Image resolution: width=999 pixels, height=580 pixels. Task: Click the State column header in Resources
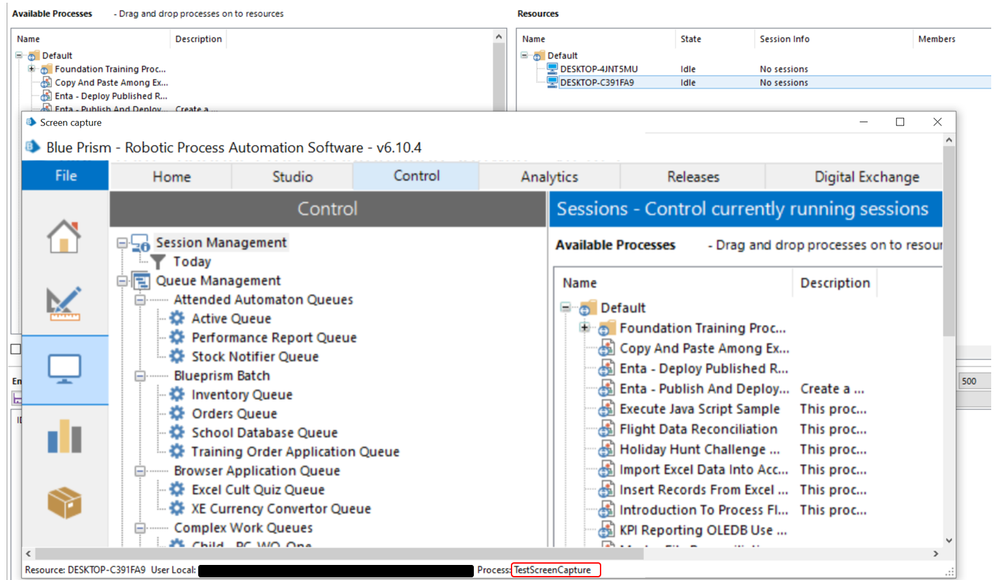tap(691, 39)
